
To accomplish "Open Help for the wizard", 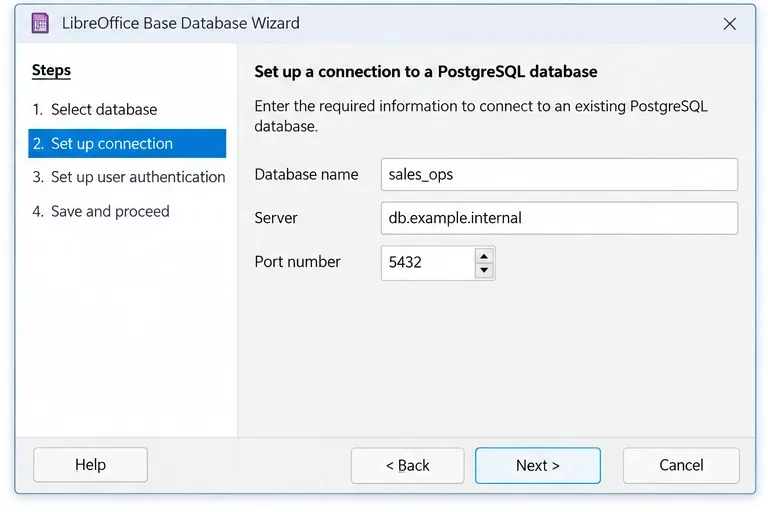I will point(90,464).
